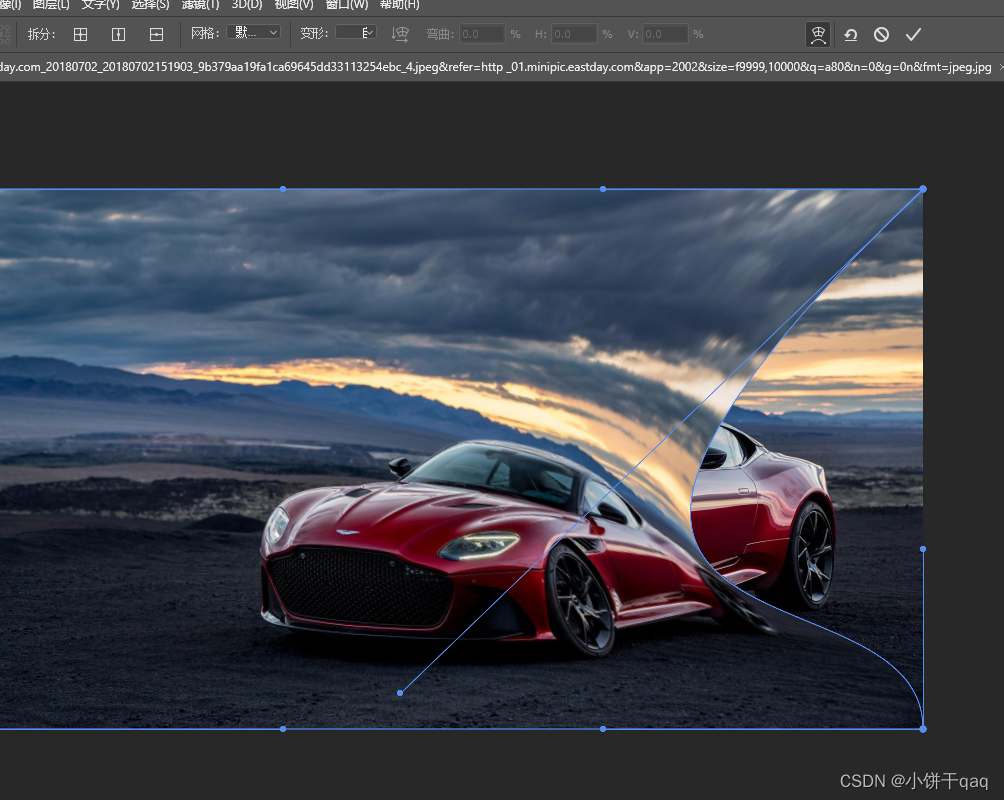
Task: Open the 视图(V) menu
Action: [294, 4]
